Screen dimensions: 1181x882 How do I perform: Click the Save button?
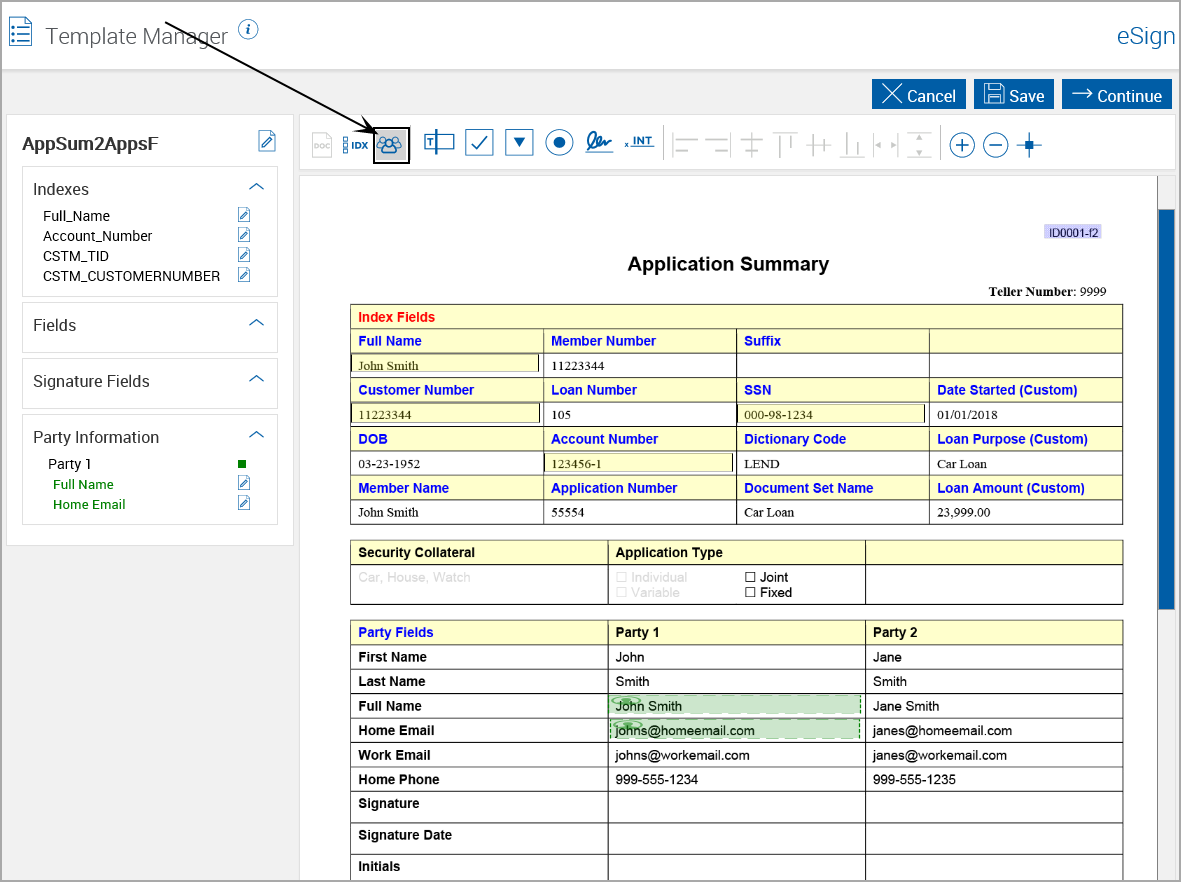[x=1014, y=94]
